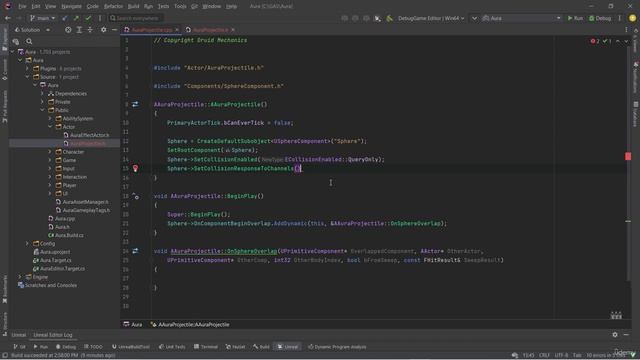Open Dynamic Program Analysis tool window
The width and height of the screenshot is (640, 360).
(x=337, y=347)
